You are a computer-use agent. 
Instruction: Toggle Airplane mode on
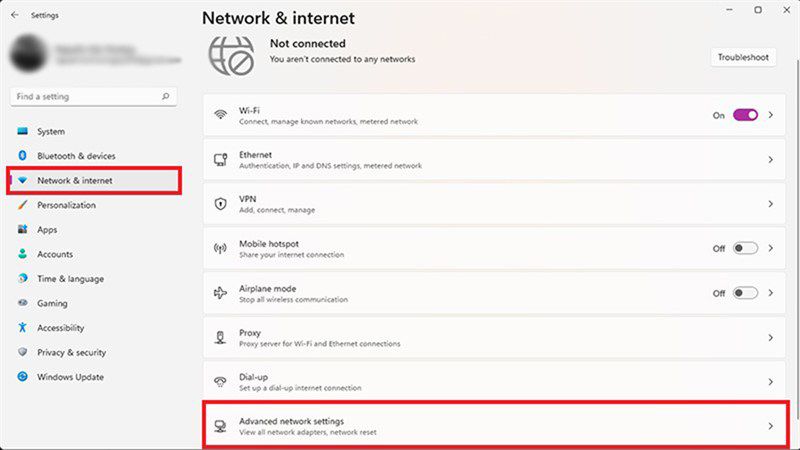(745, 293)
